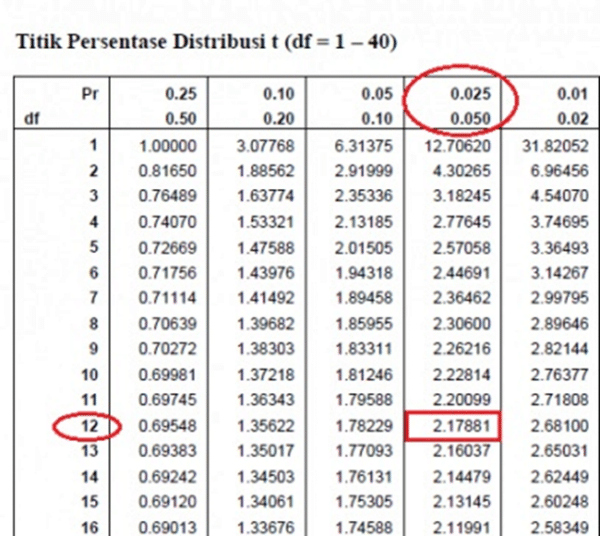Select the circled df 12 row label

90,427
